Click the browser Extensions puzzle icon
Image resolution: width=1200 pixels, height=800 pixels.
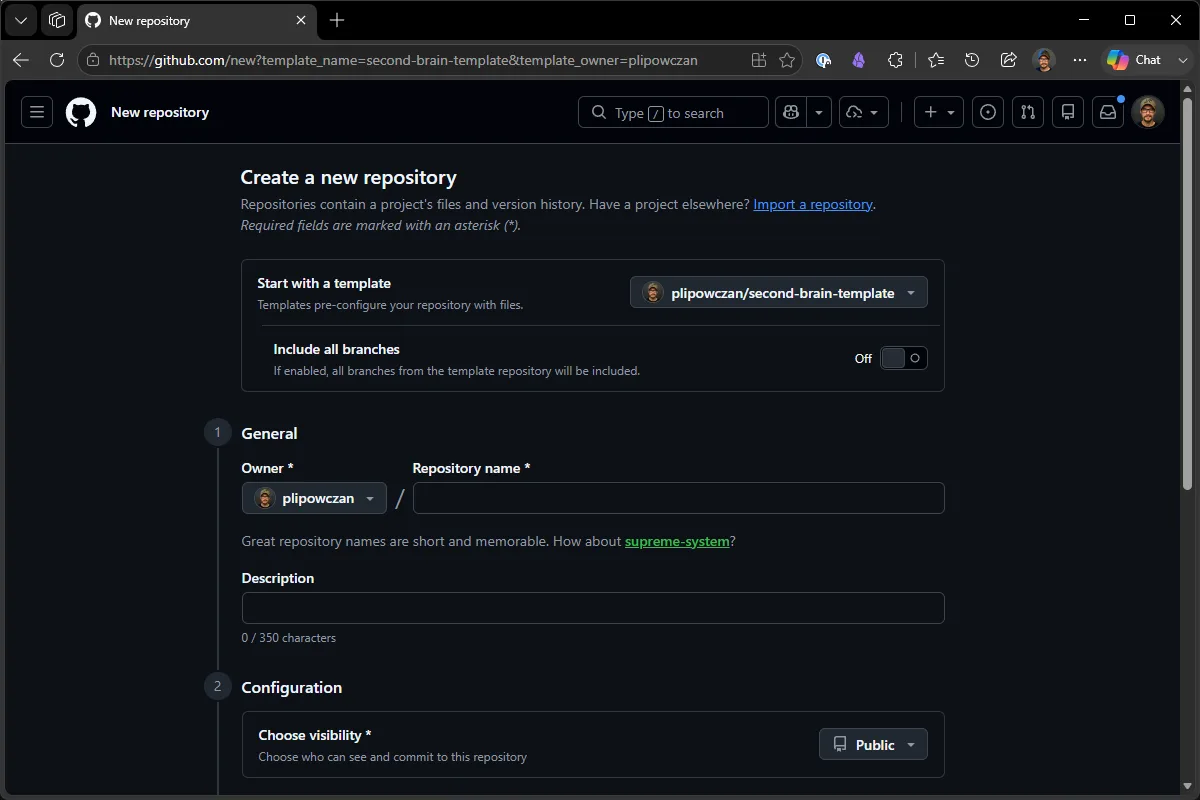[895, 60]
